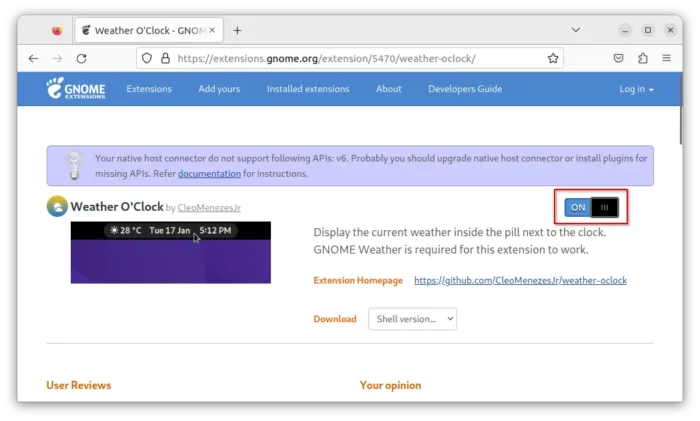Select the Weather O'Clock browser tab
The image size is (700, 421).
point(149,30)
